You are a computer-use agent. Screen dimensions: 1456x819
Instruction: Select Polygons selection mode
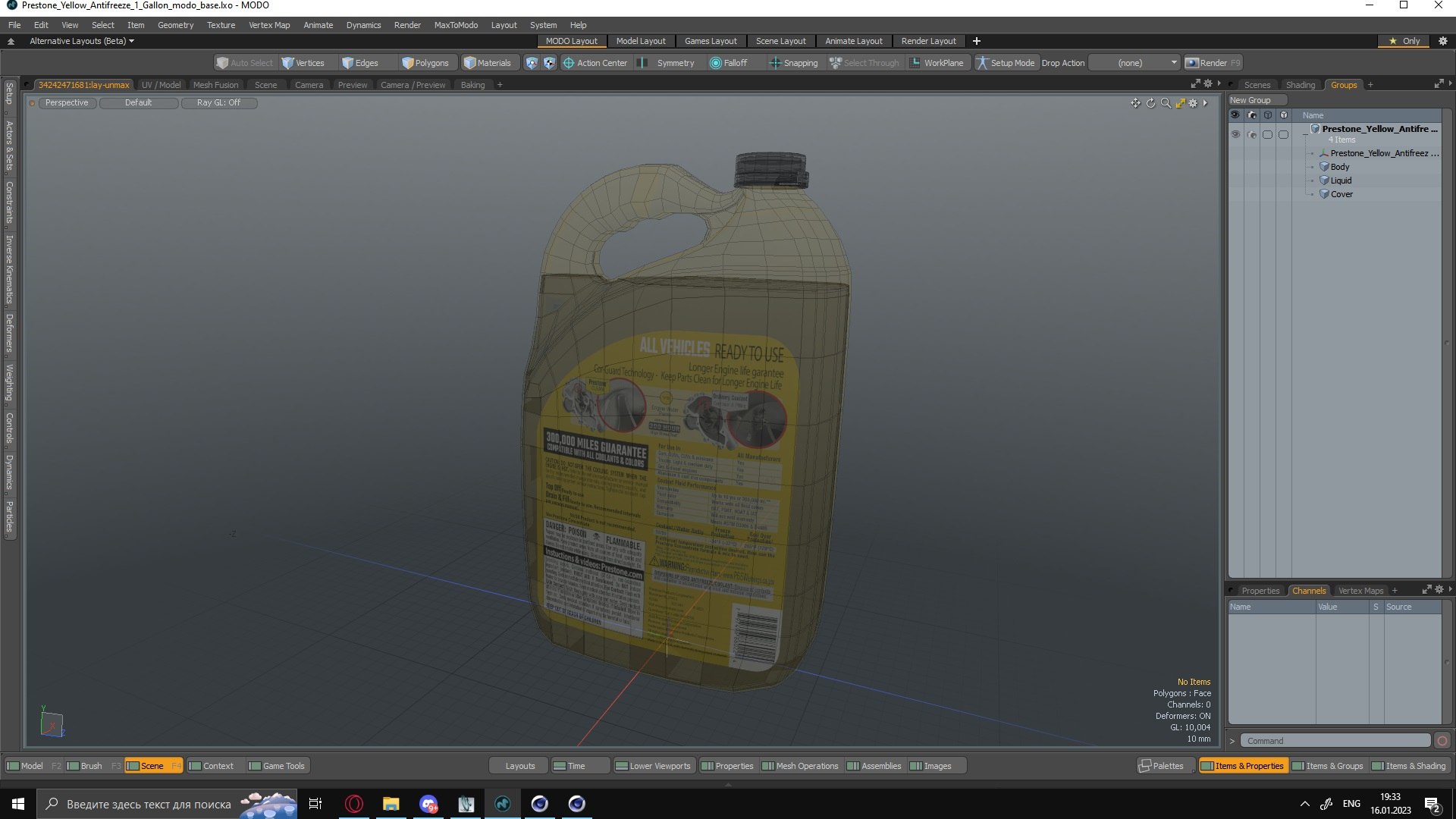tap(425, 63)
